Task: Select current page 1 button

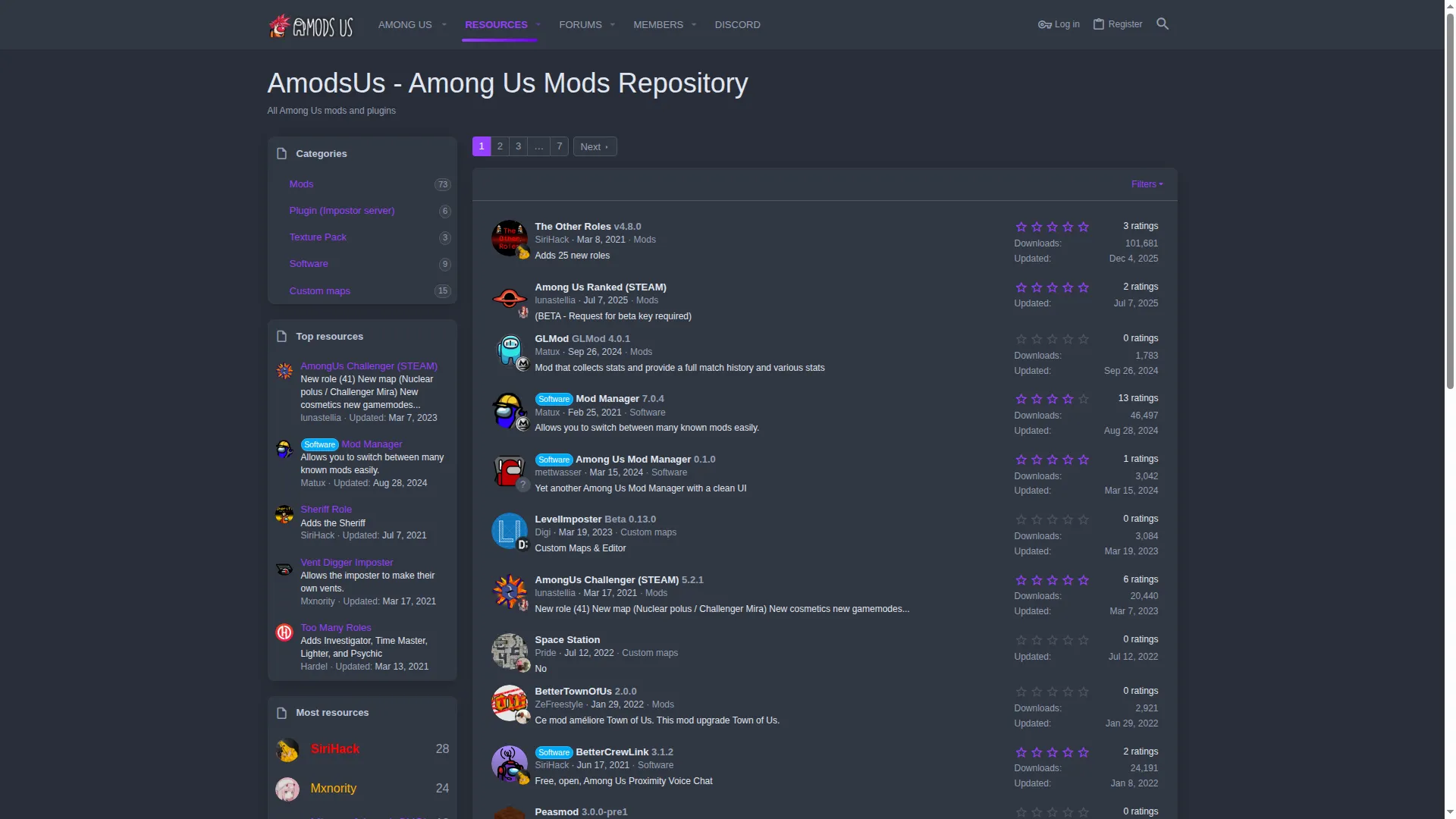Action: click(482, 146)
